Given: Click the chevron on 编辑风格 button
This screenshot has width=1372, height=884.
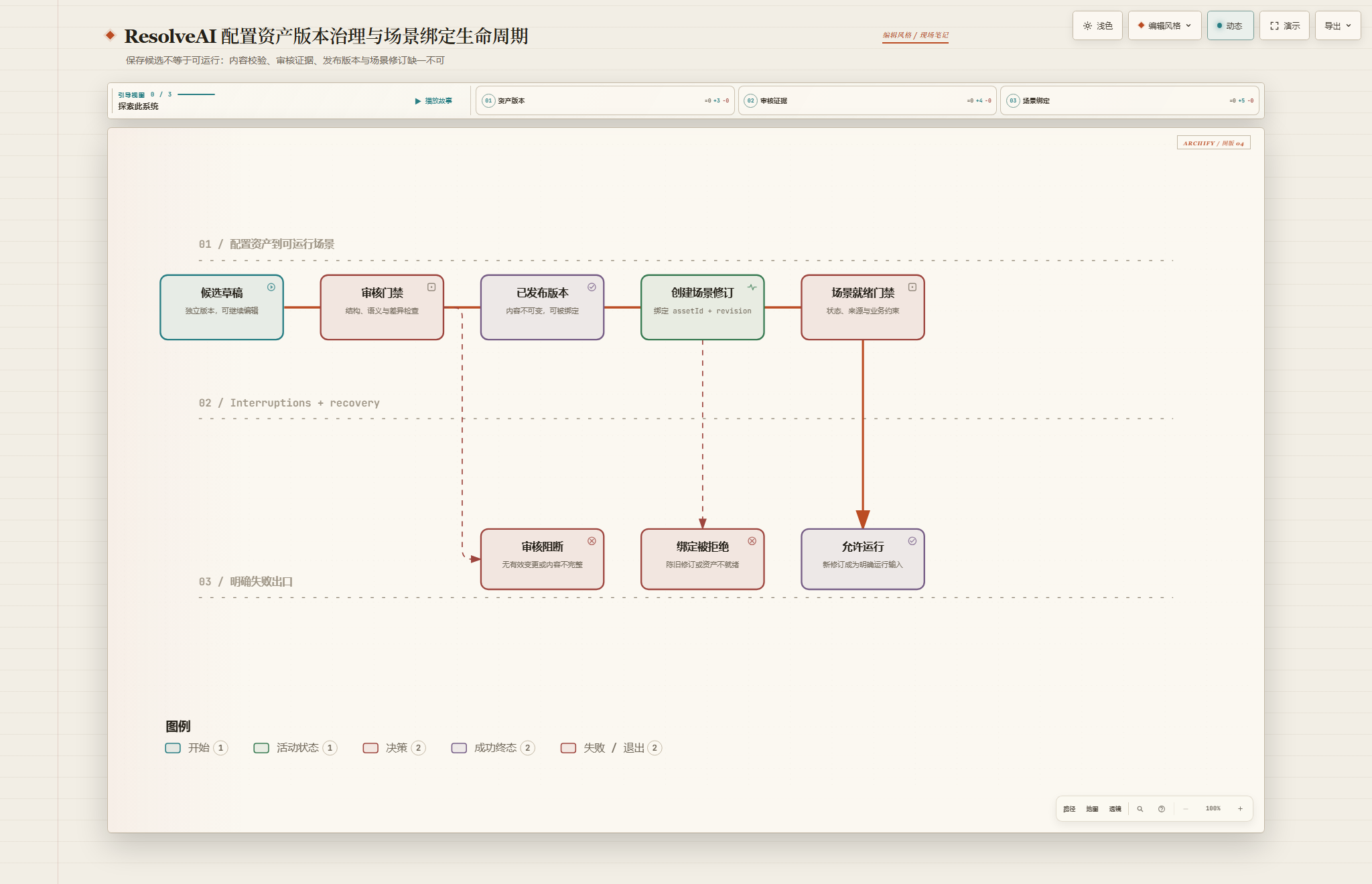Looking at the screenshot, I should 1188,25.
